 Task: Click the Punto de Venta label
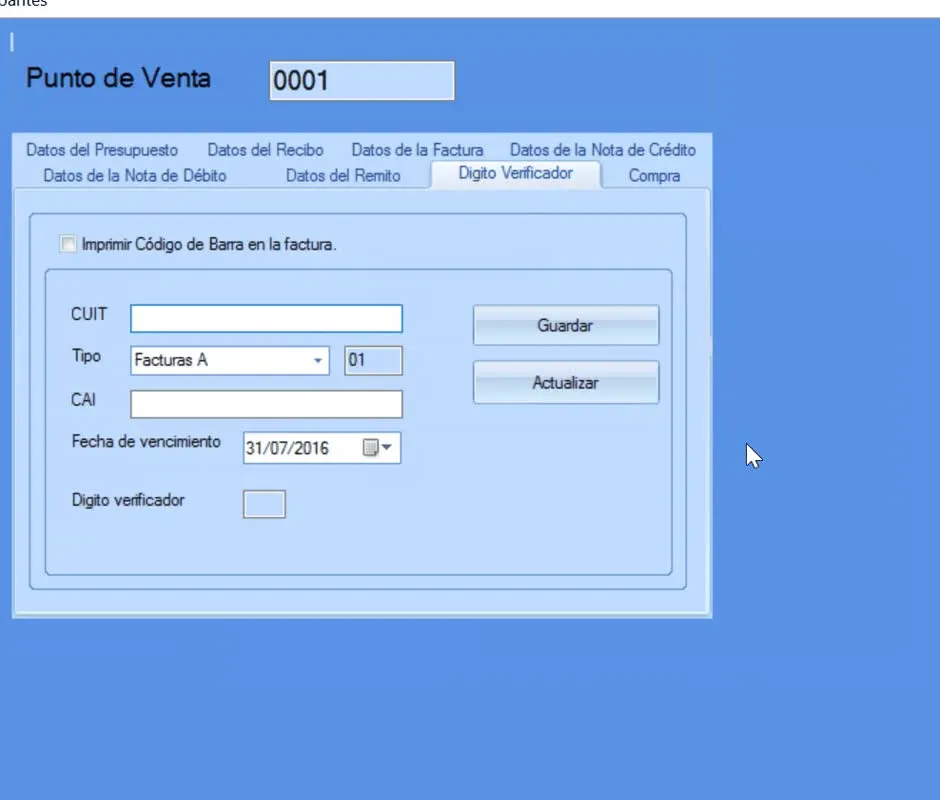[119, 78]
